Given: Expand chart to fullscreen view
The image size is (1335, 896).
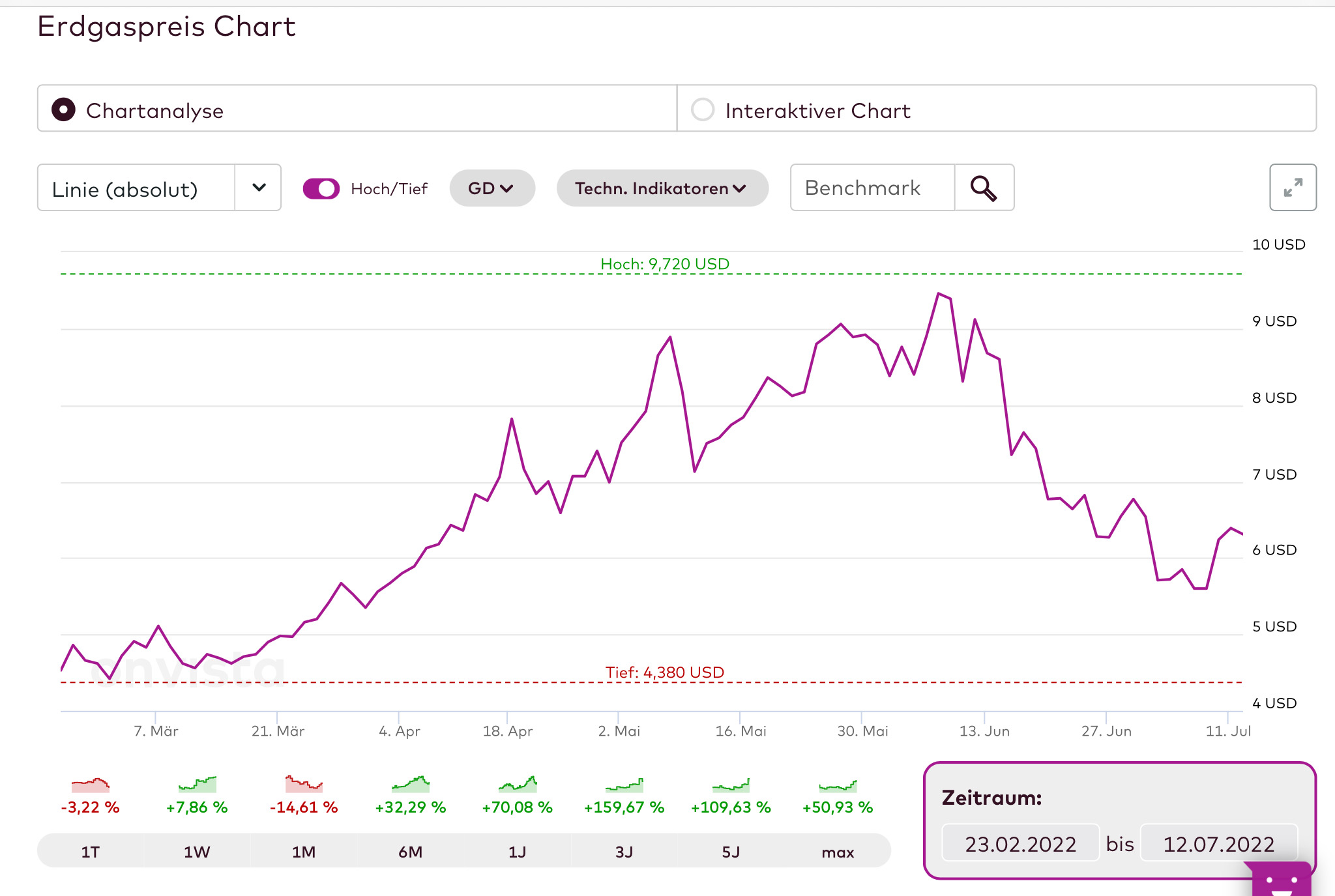Looking at the screenshot, I should click(x=1292, y=188).
